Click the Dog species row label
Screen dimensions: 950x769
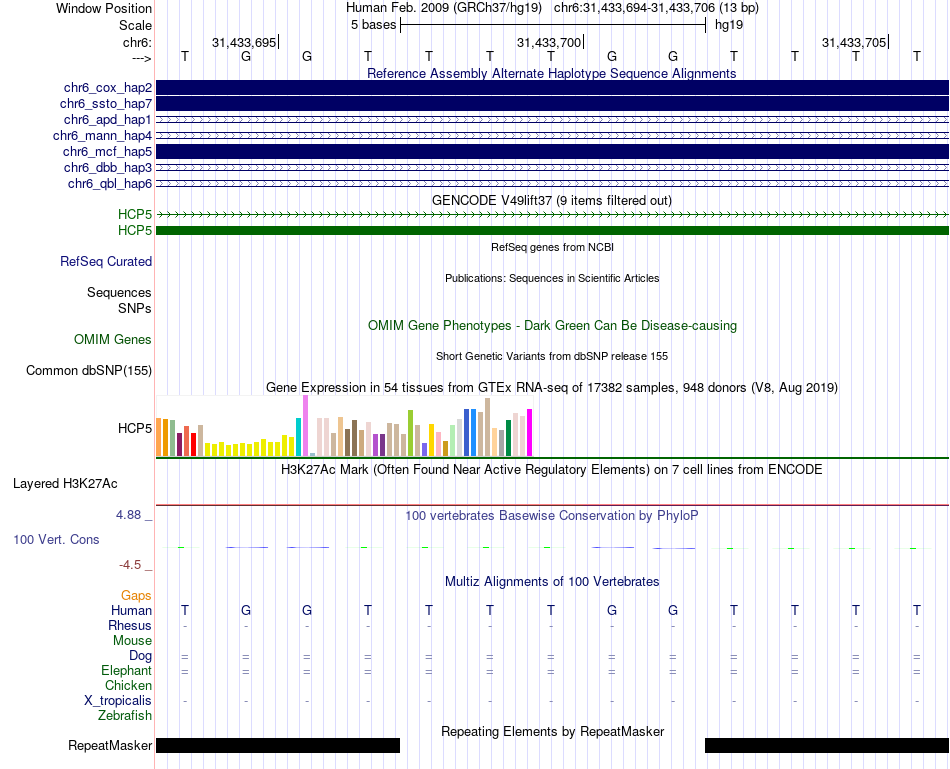coord(140,656)
